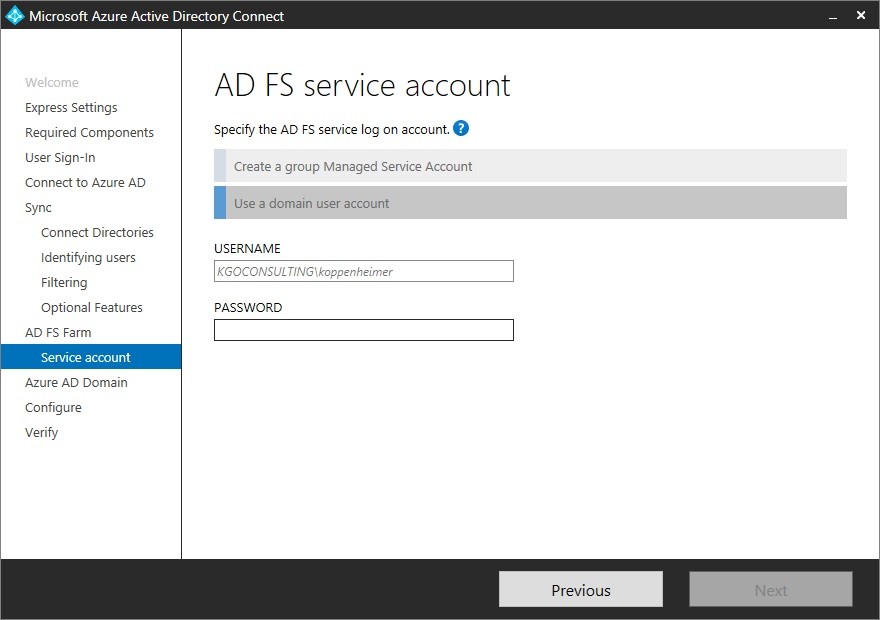This screenshot has width=880, height=620.
Task: Go to the Verify step
Action: click(x=42, y=433)
